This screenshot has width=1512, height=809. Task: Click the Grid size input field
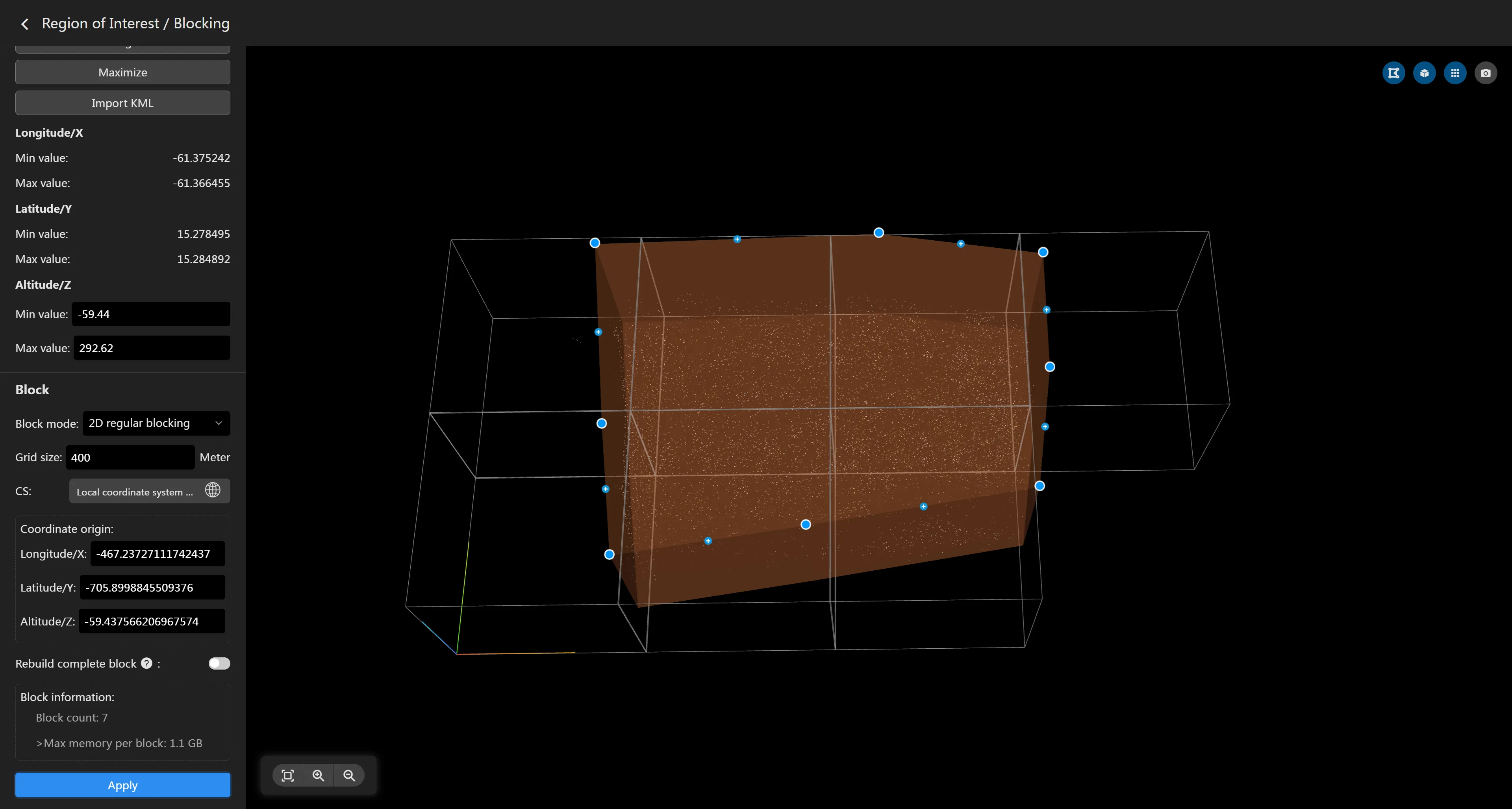[x=130, y=457]
